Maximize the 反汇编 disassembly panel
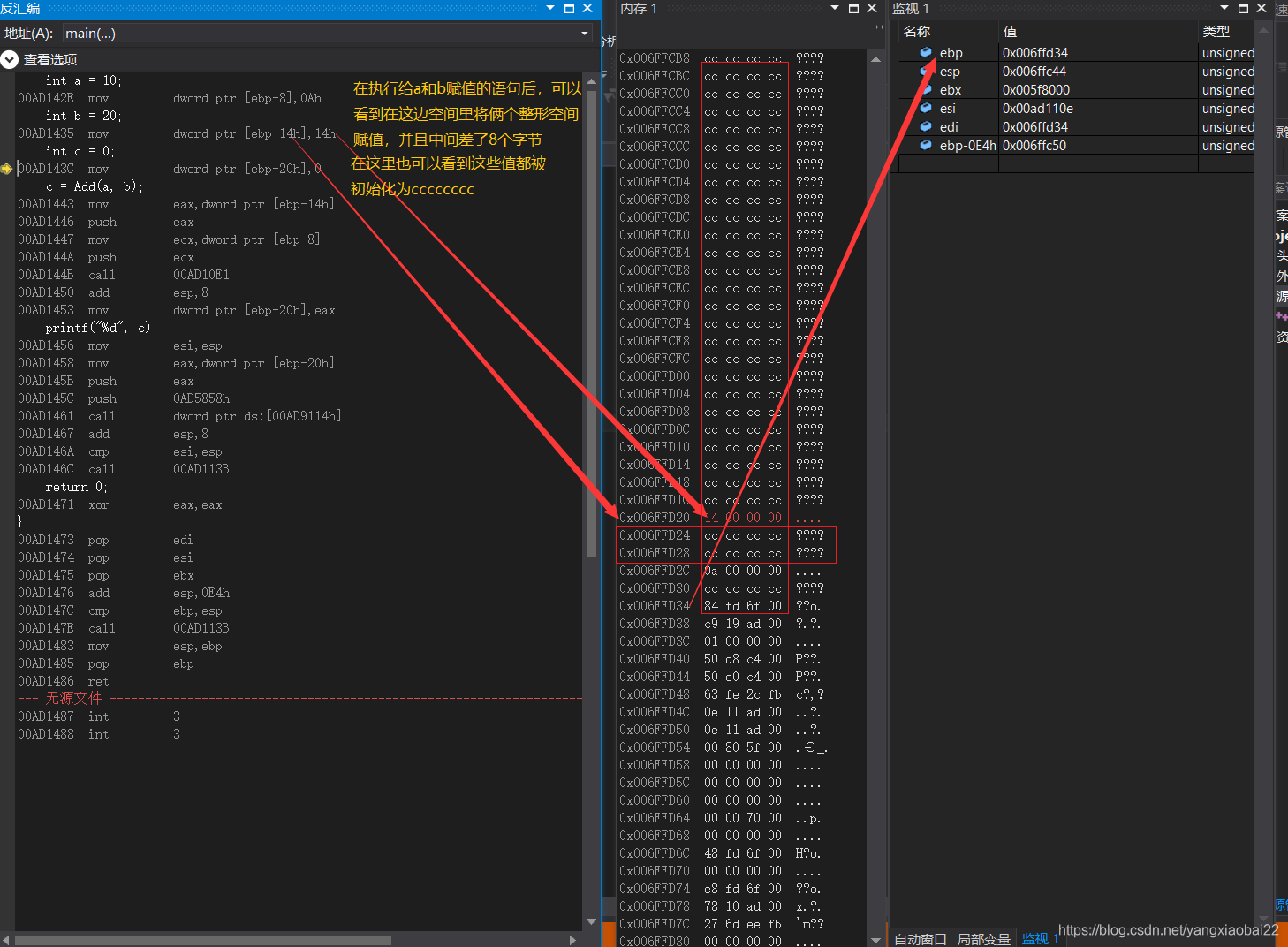This screenshot has height=947, width=1288. (569, 8)
